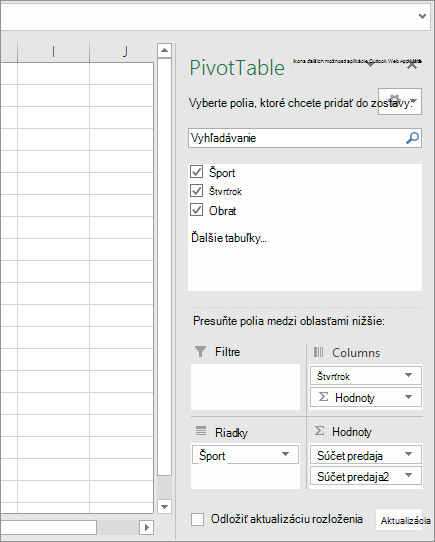435x542 pixels.
Task: Click the empty Filtre drop area
Action: coord(245,387)
